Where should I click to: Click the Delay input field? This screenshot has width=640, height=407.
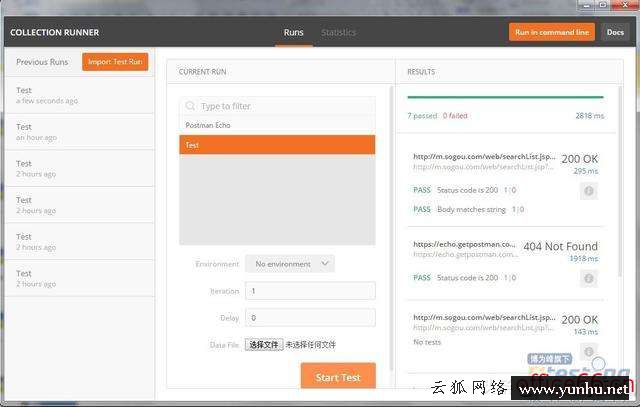pyautogui.click(x=310, y=318)
